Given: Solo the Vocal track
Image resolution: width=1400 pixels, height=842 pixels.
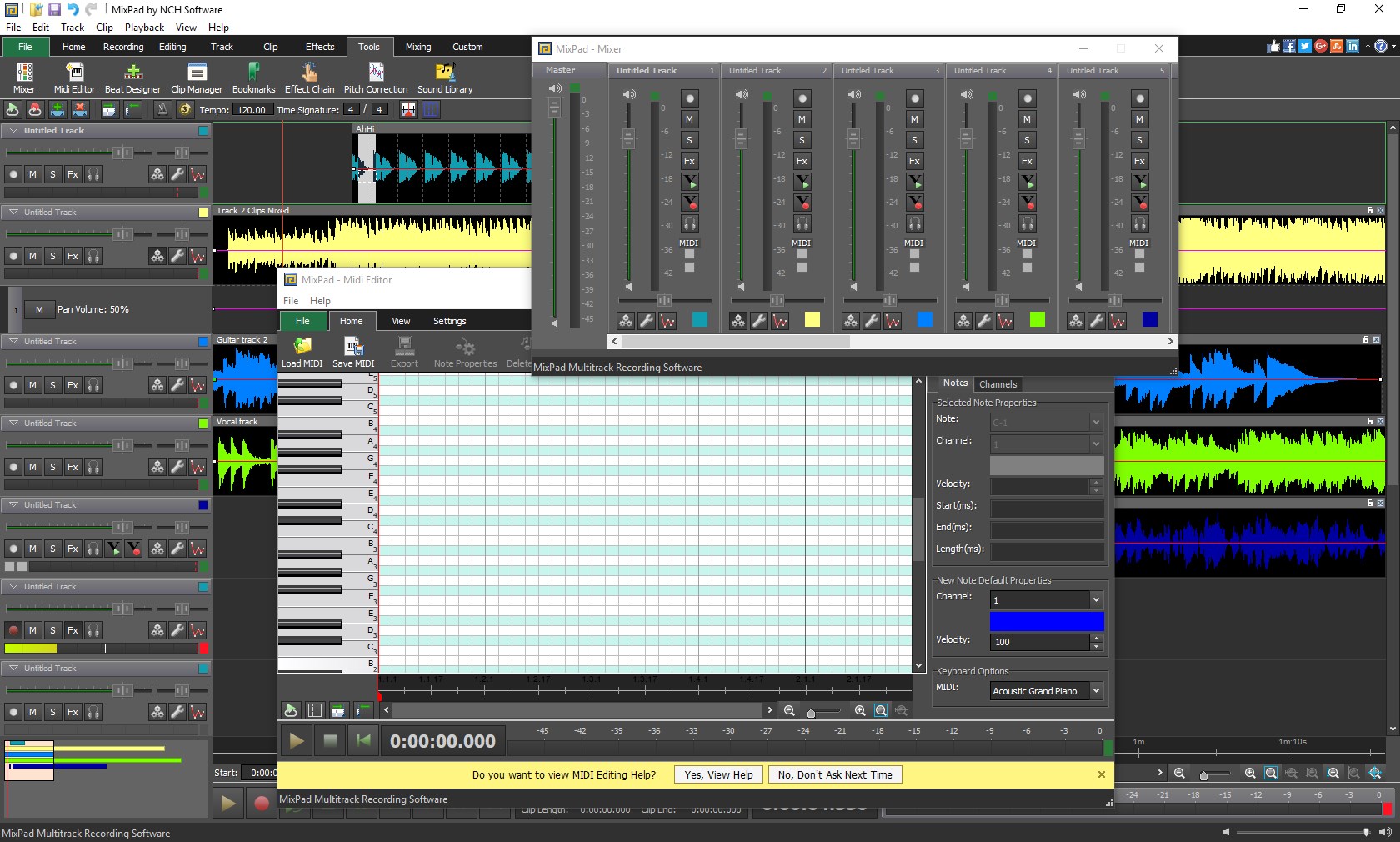Looking at the screenshot, I should click(x=52, y=468).
